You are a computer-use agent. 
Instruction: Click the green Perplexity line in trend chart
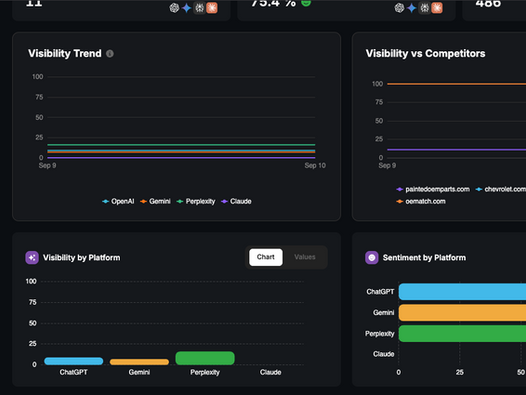181,145
